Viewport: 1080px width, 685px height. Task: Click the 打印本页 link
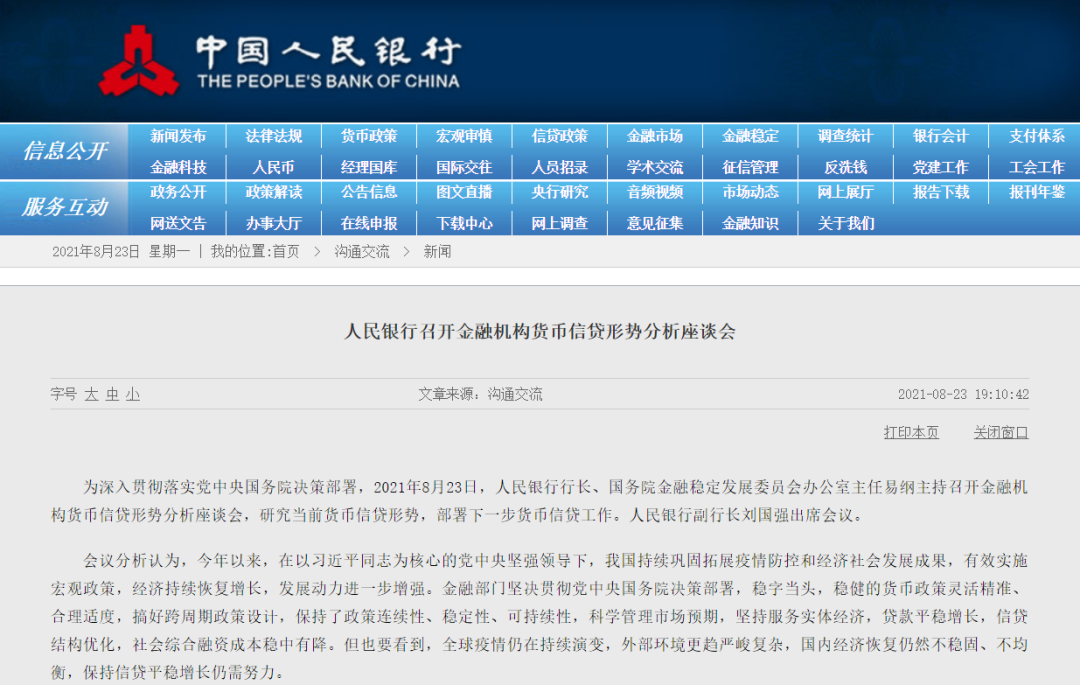(x=911, y=432)
